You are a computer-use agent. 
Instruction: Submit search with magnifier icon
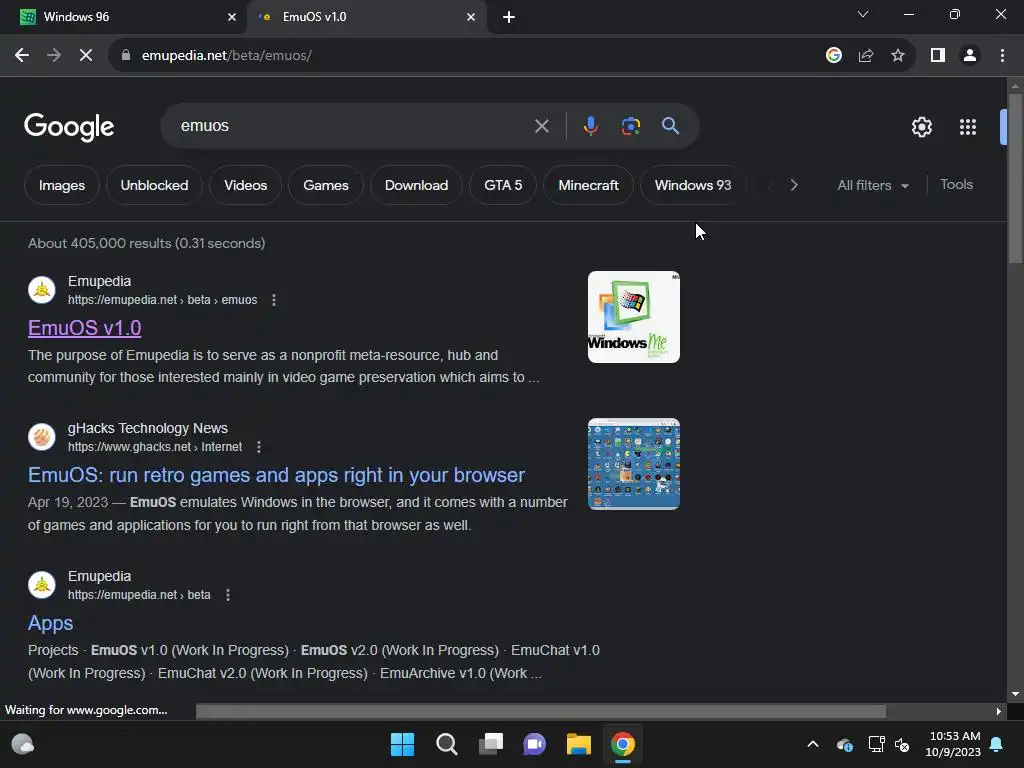[671, 126]
